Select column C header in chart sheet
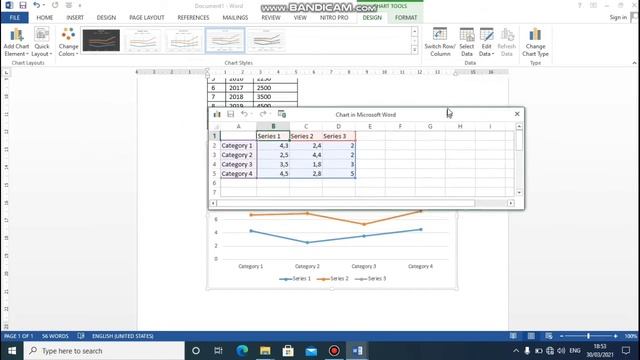The height and width of the screenshot is (360, 640). pyautogui.click(x=306, y=127)
